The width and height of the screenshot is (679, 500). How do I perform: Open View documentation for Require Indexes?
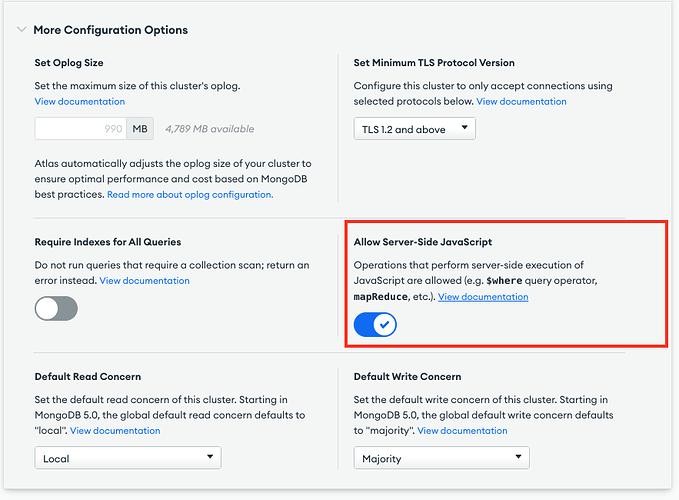coord(144,281)
